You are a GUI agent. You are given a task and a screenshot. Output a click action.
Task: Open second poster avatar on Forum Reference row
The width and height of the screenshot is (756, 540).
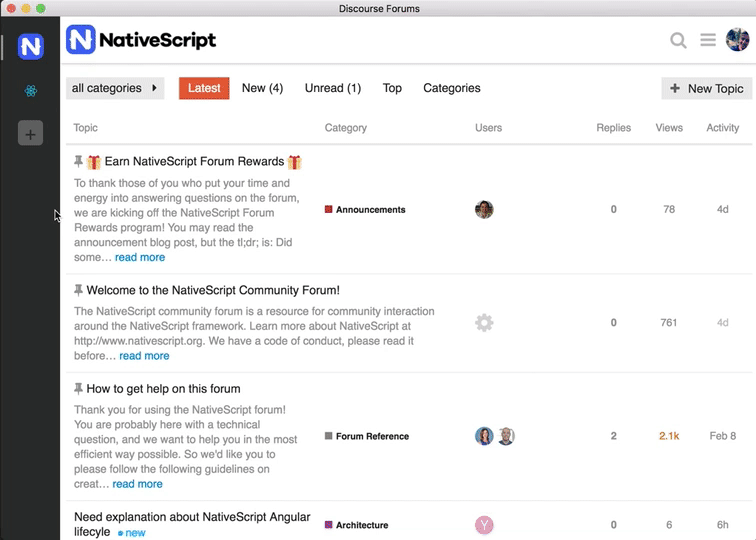click(506, 436)
